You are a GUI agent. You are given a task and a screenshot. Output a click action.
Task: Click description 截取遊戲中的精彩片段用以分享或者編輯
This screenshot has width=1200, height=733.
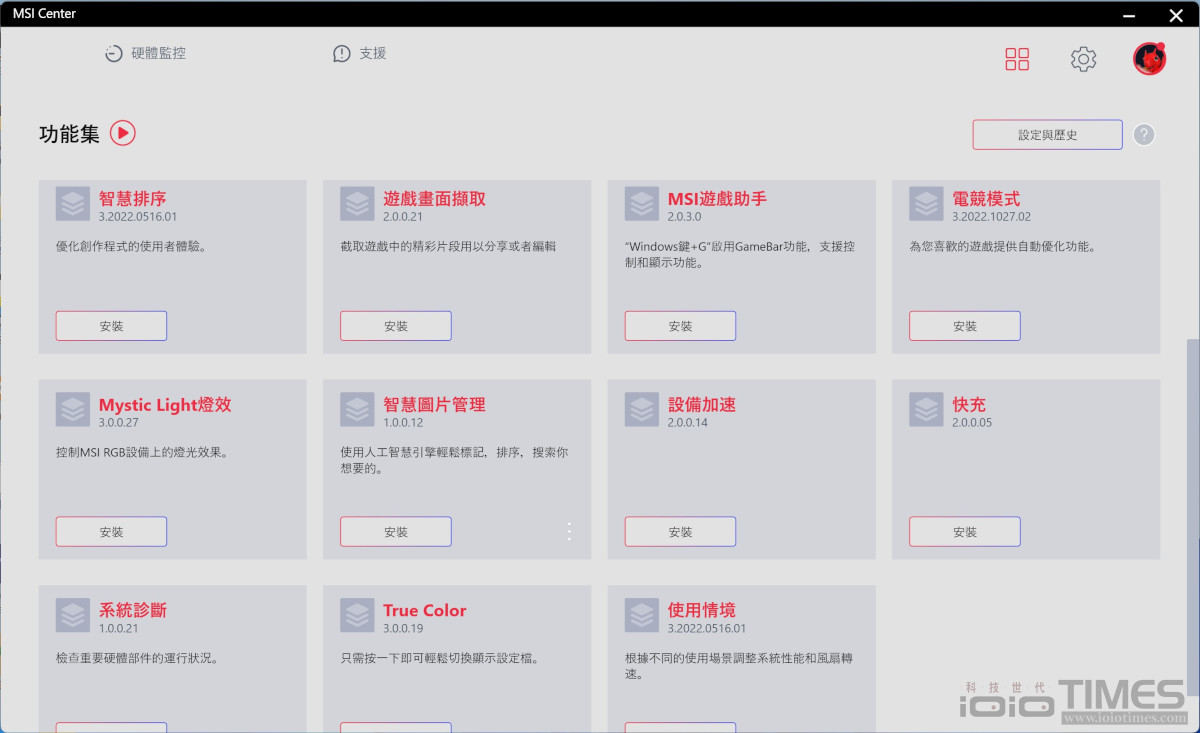(x=448, y=246)
